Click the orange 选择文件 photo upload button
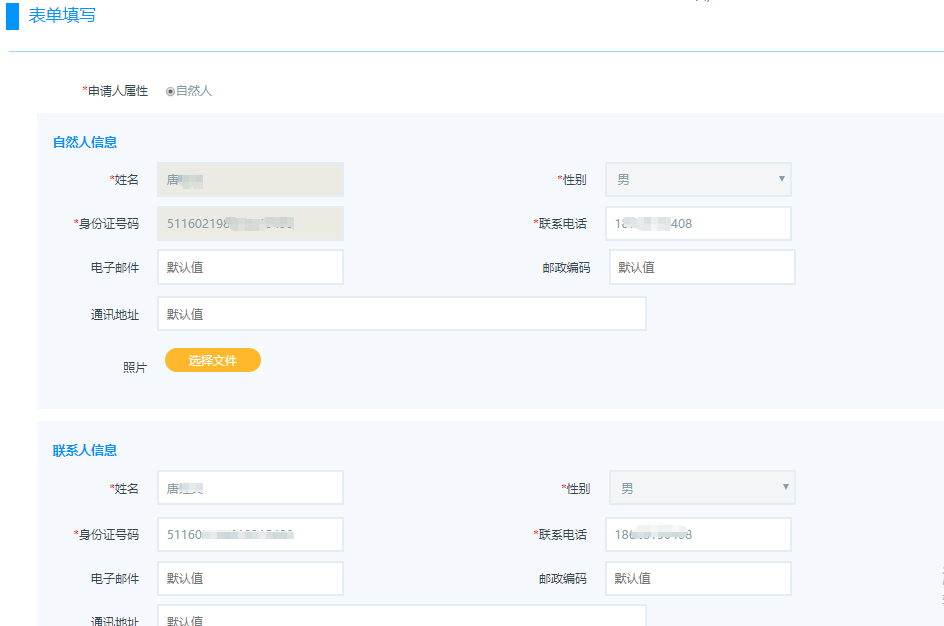This screenshot has height=626, width=944. (x=212, y=360)
